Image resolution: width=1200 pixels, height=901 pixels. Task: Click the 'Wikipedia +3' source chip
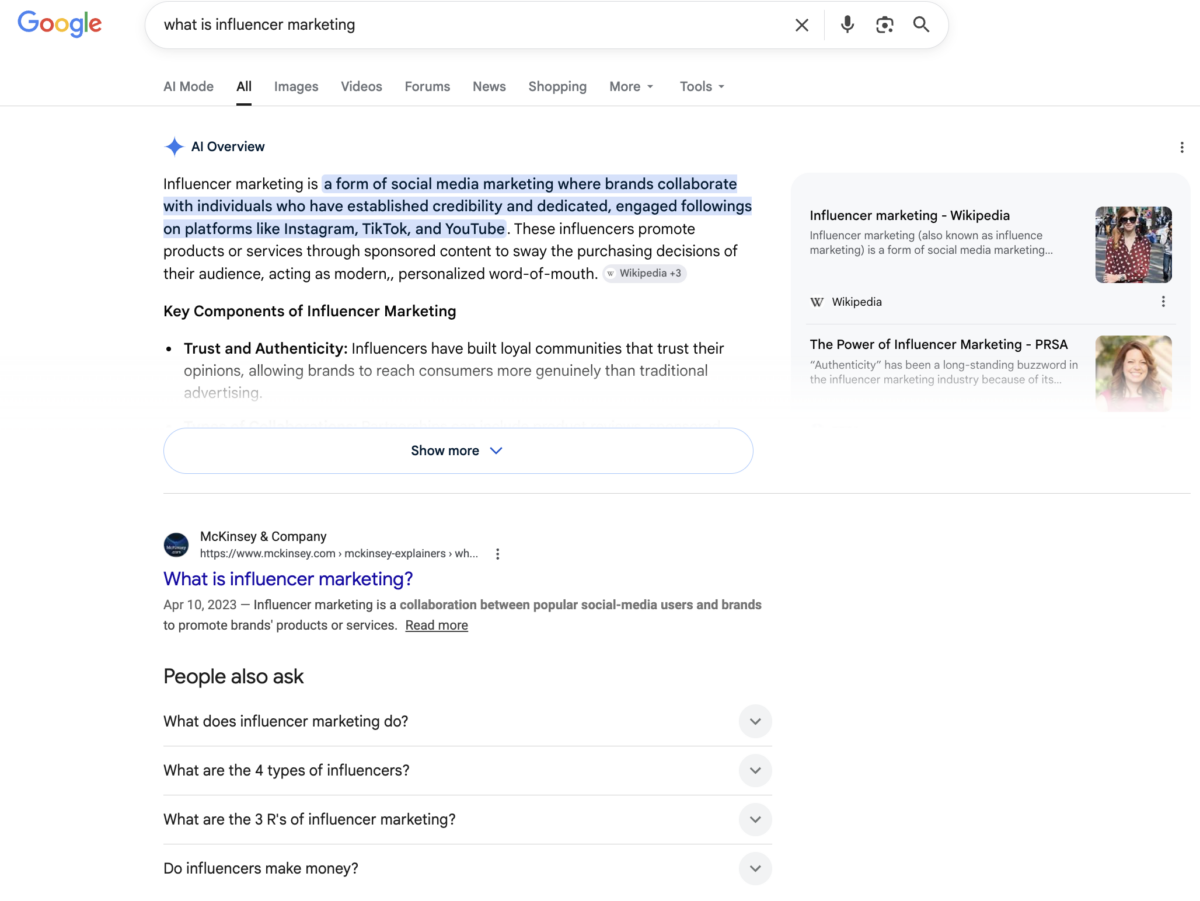644,273
